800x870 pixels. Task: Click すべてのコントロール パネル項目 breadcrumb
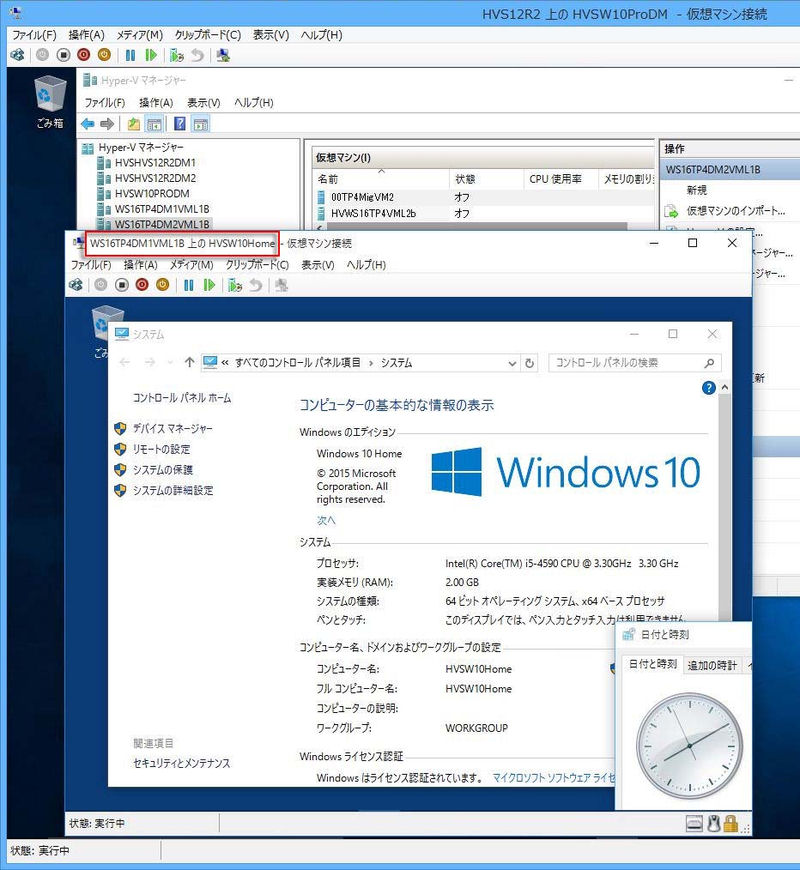point(298,363)
